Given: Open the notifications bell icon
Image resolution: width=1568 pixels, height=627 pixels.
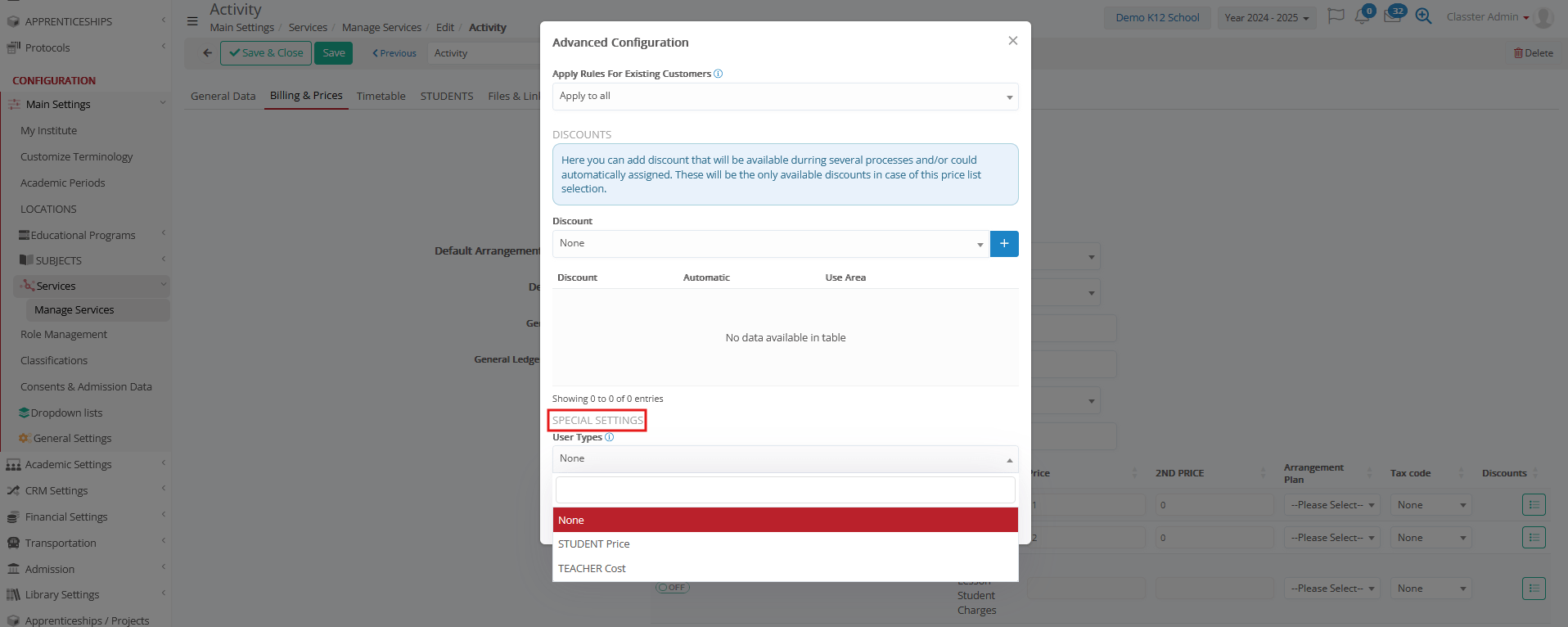Looking at the screenshot, I should [1362, 17].
